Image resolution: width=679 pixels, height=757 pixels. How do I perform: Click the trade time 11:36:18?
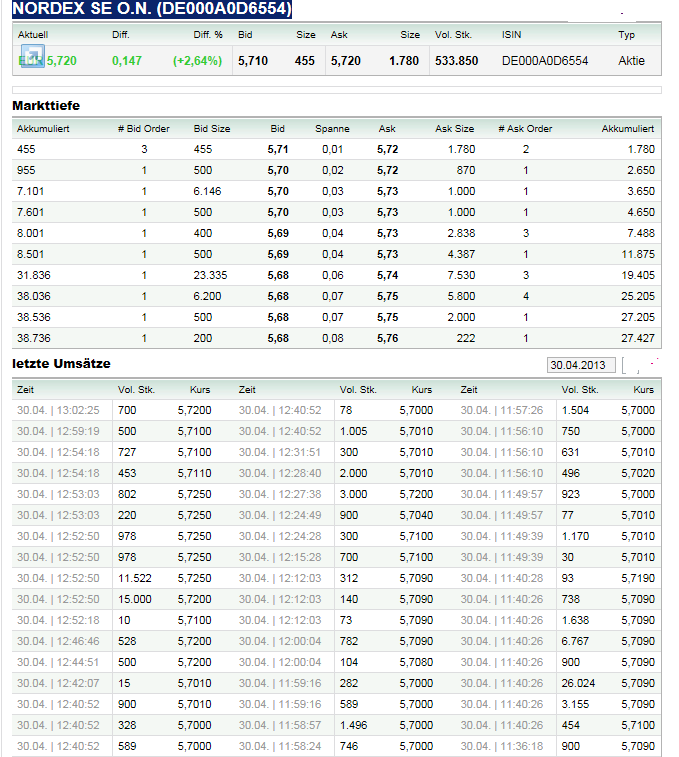[x=521, y=746]
